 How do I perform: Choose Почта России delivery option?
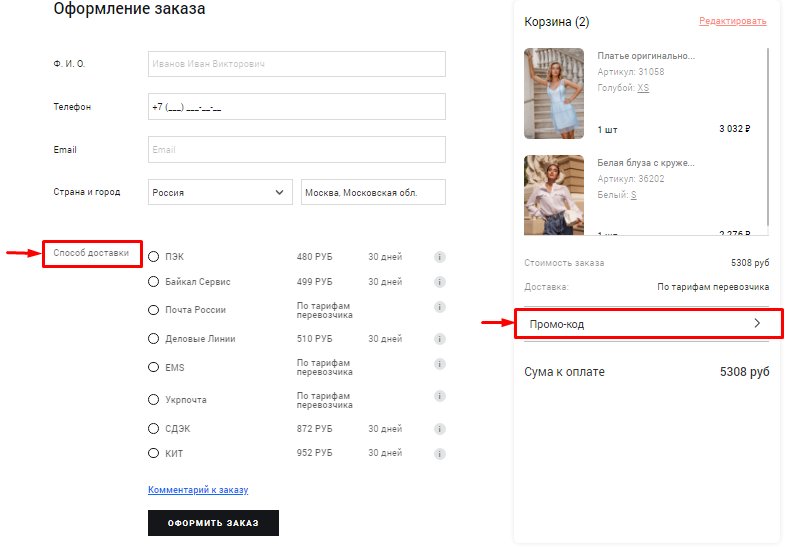(x=153, y=310)
